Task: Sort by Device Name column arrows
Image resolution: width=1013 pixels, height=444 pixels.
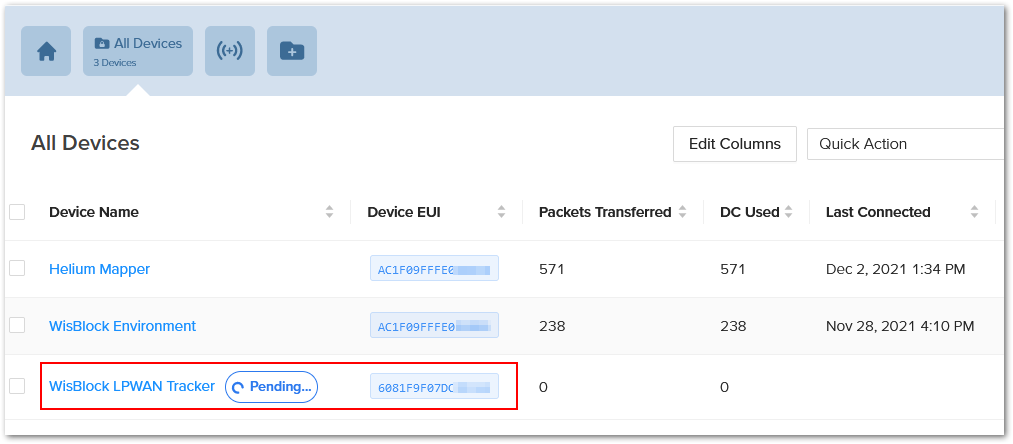Action: pyautogui.click(x=330, y=212)
